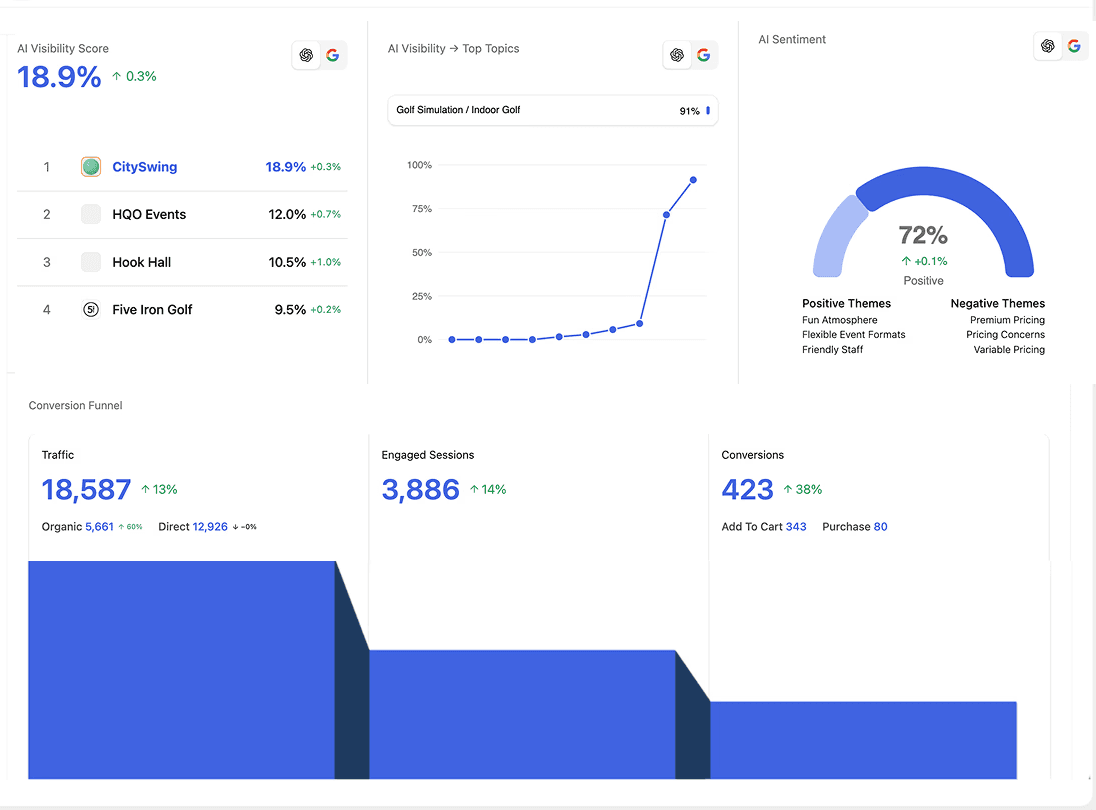Select Google icon in AI Sentiment card

pos(1074,46)
